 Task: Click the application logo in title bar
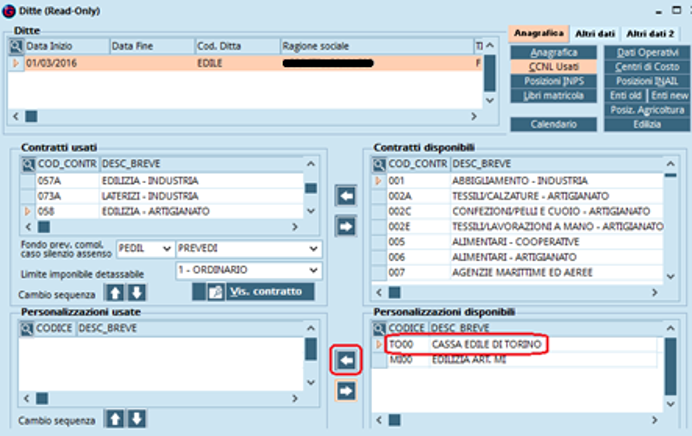pyautogui.click(x=9, y=11)
